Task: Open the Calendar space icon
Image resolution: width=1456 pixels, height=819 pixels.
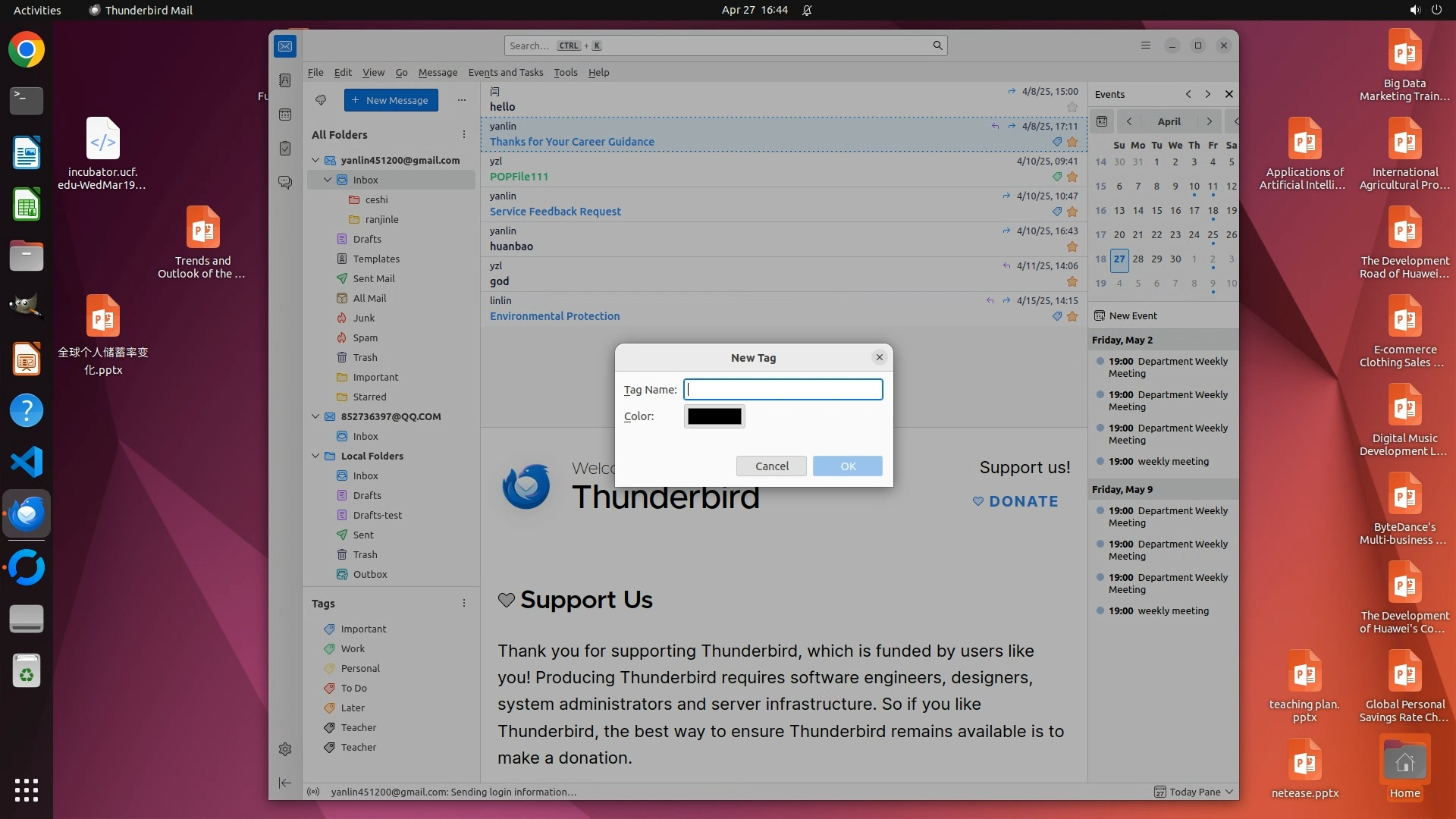Action: (x=285, y=115)
